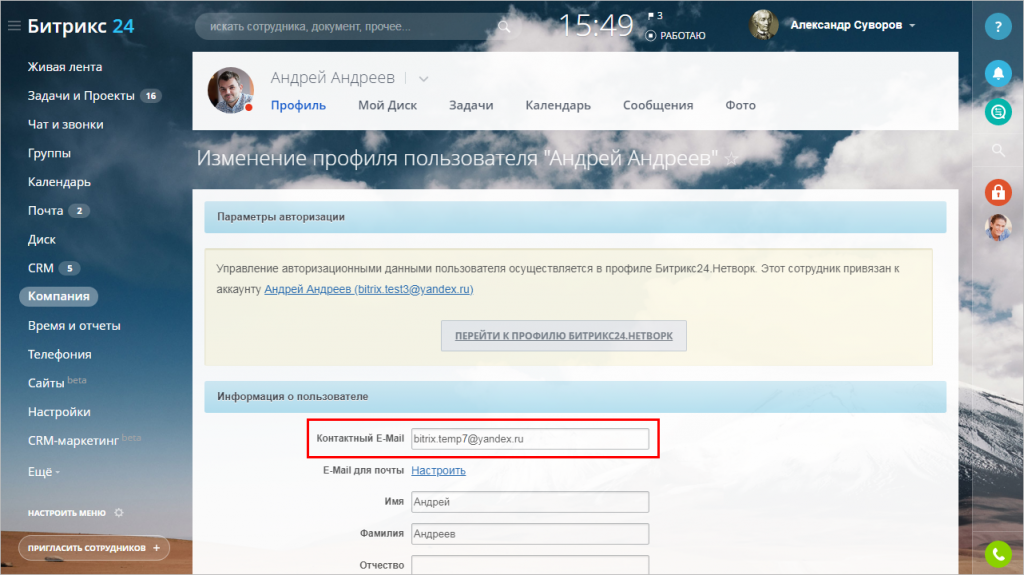Screen dimensions: 1024x575
Task: Open Живая лента in sidebar
Action: (x=65, y=67)
